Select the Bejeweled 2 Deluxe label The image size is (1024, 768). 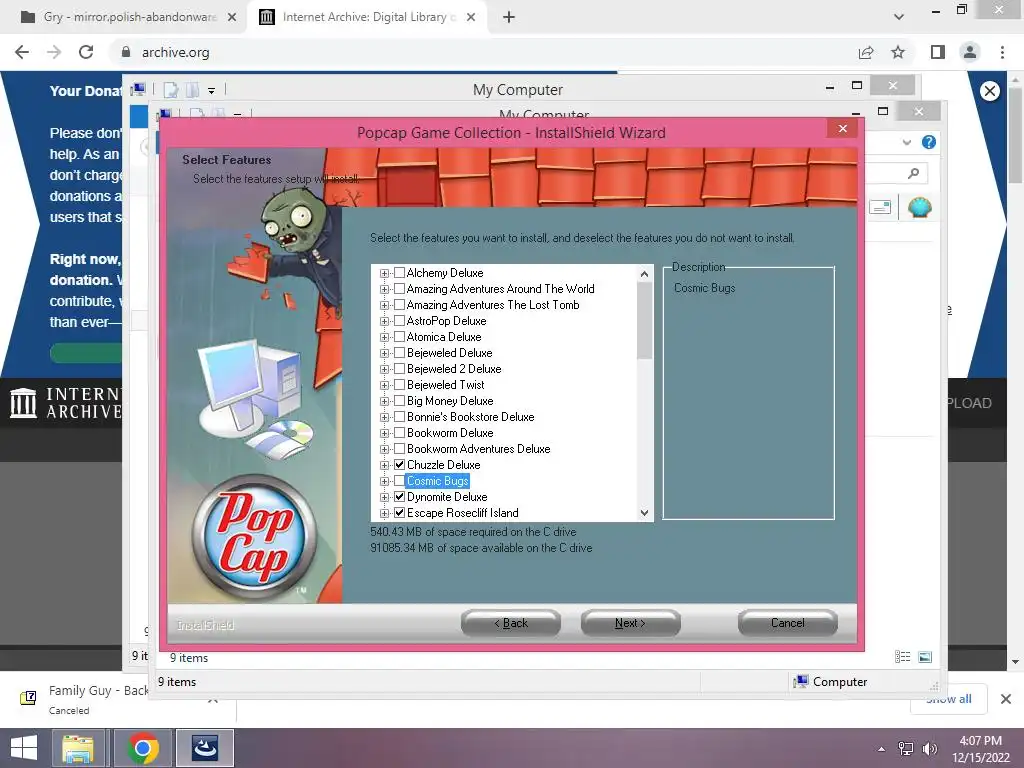pos(454,369)
